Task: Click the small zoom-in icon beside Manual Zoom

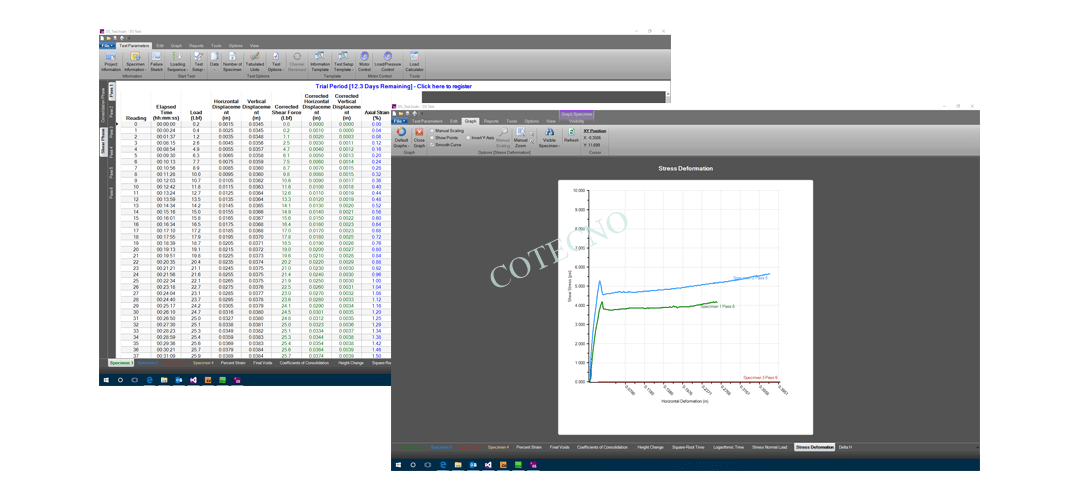Action: coord(531,132)
